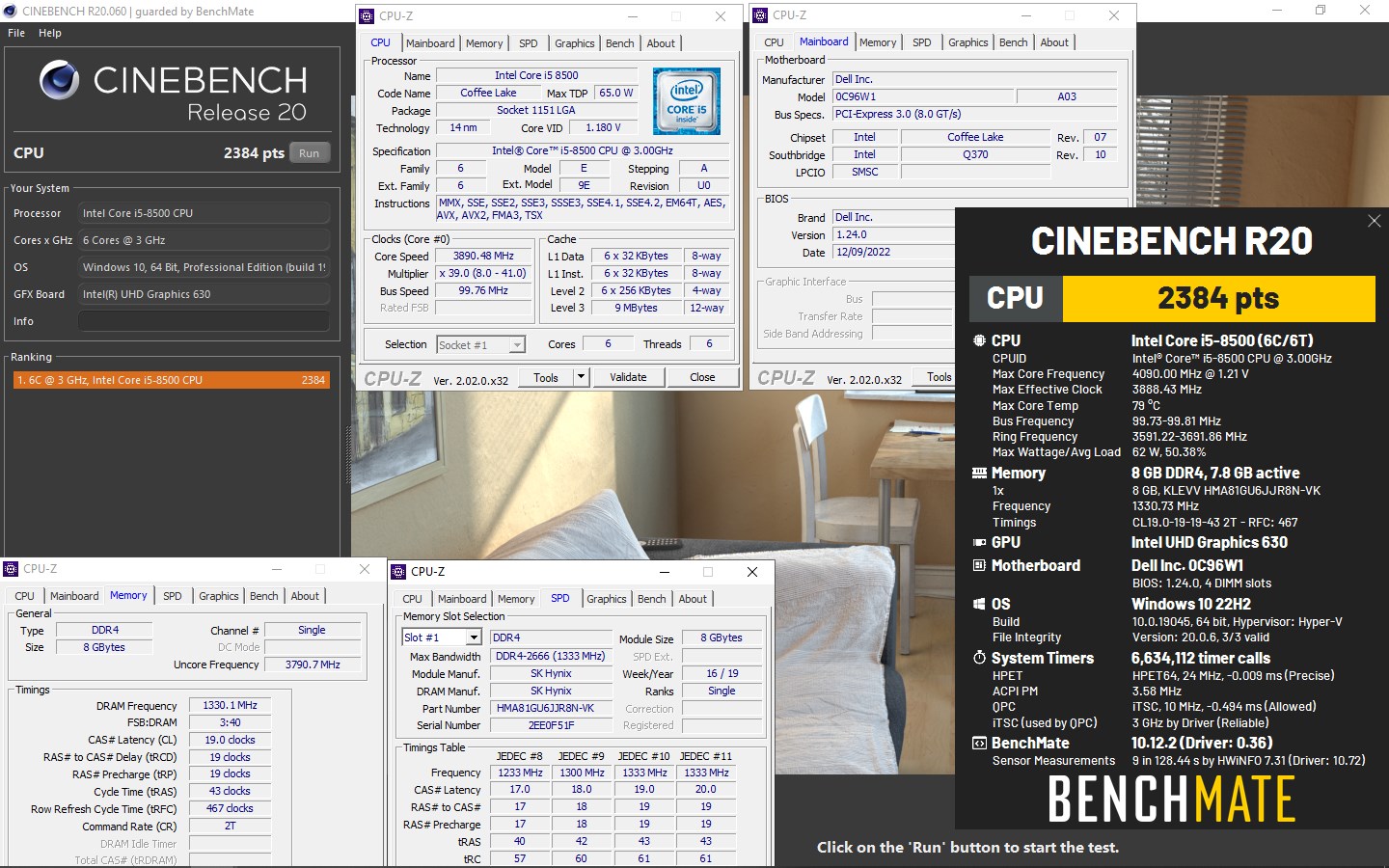Click the 2384 pts yellow score banner
The width and height of the screenshot is (1389, 868).
coord(1218,299)
